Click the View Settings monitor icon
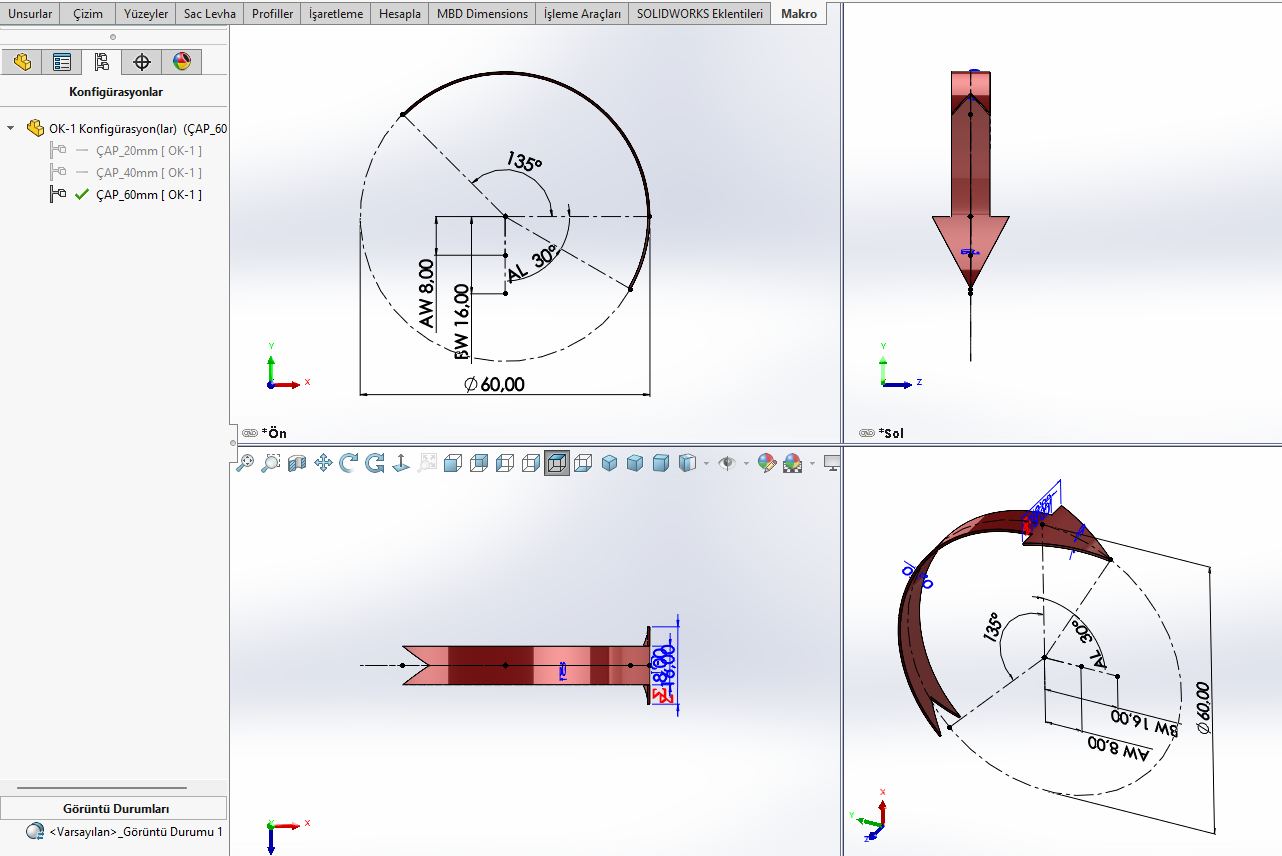Viewport: 1282px width, 856px height. click(831, 463)
